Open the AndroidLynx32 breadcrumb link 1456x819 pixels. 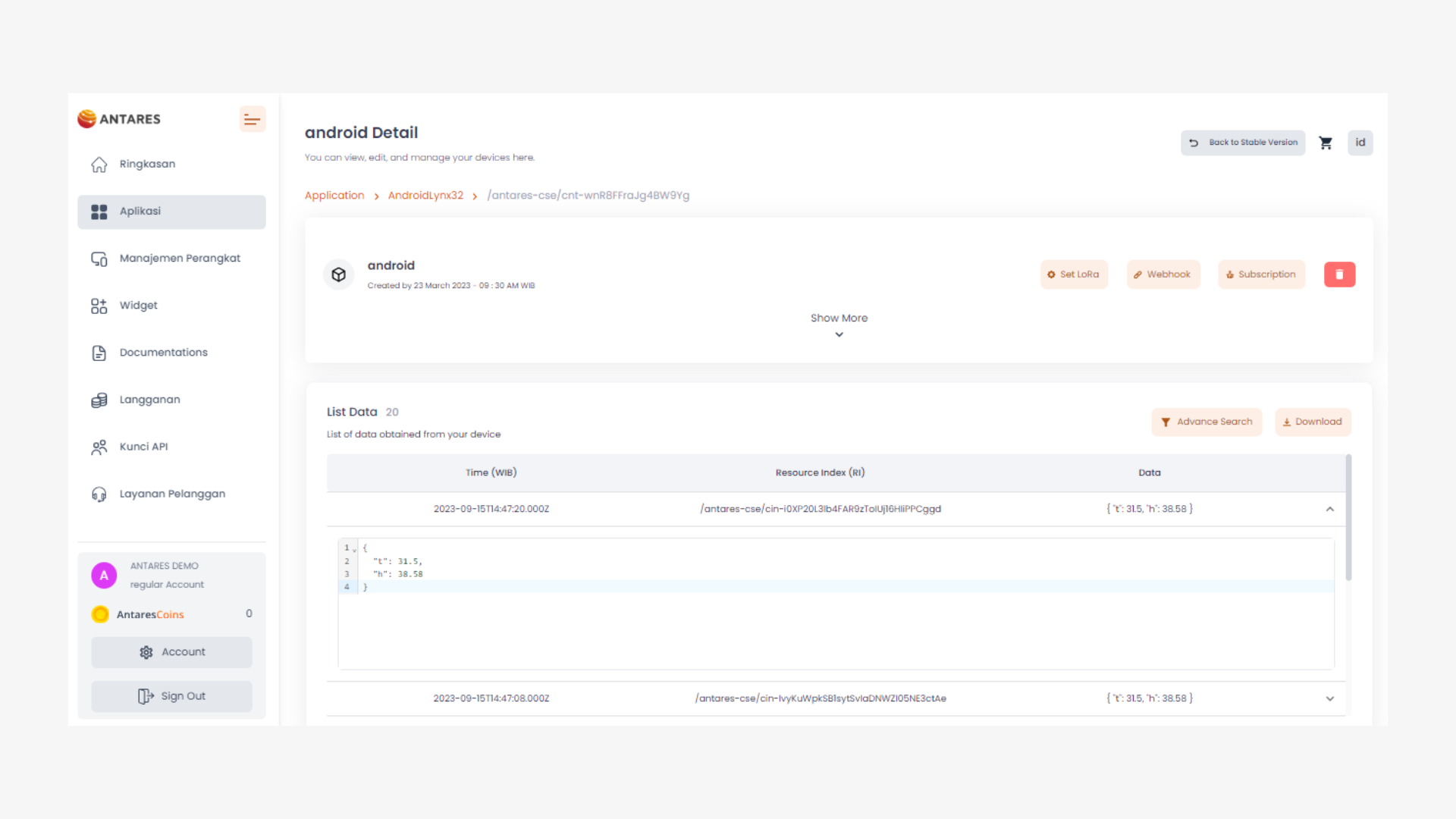pos(425,195)
